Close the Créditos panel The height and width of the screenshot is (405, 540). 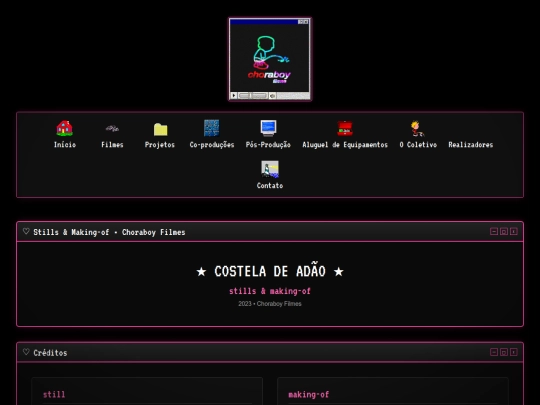pyautogui.click(x=514, y=352)
